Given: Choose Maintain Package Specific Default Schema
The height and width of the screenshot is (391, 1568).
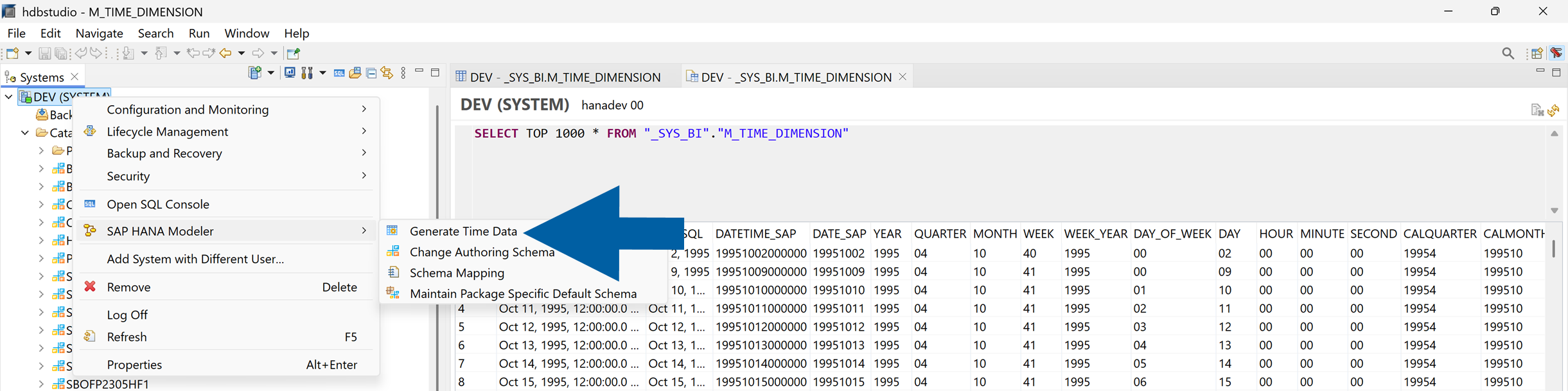Looking at the screenshot, I should point(523,293).
